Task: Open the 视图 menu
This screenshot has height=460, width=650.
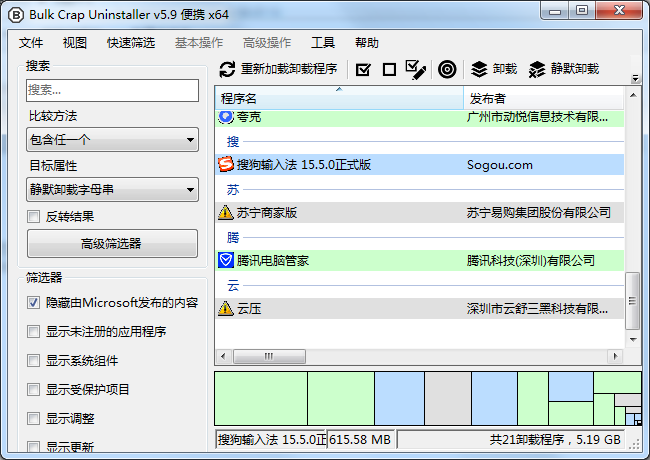Action: [x=75, y=43]
